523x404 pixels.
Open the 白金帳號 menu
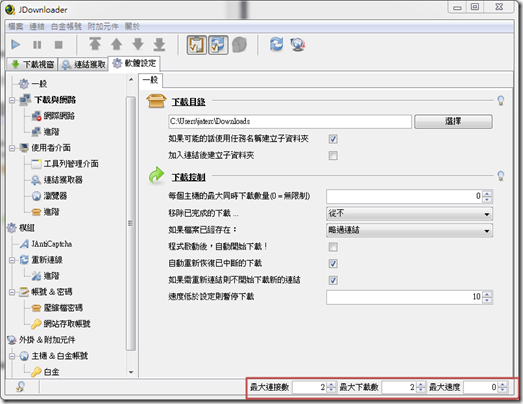click(66, 26)
